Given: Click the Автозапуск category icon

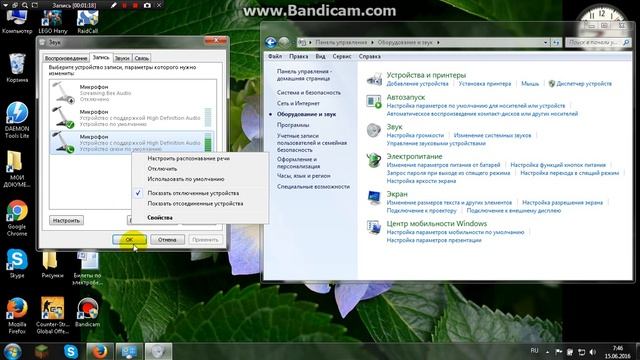Looking at the screenshot, I should pos(374,101).
